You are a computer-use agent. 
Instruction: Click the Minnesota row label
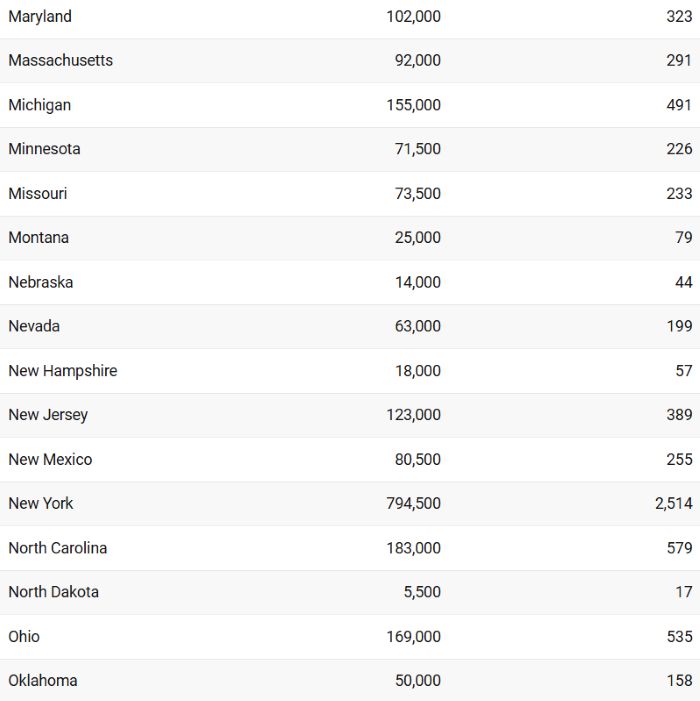point(44,149)
